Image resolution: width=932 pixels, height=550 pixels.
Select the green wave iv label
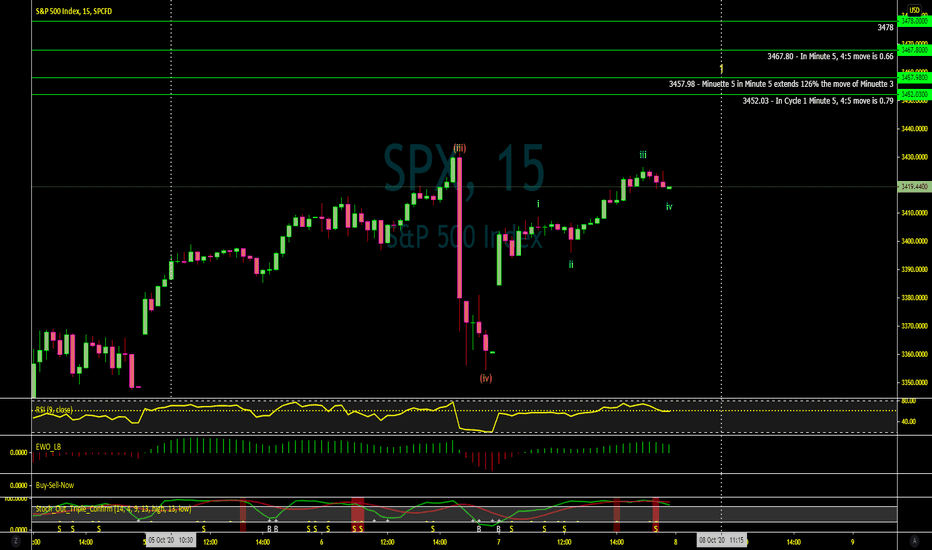[x=669, y=206]
